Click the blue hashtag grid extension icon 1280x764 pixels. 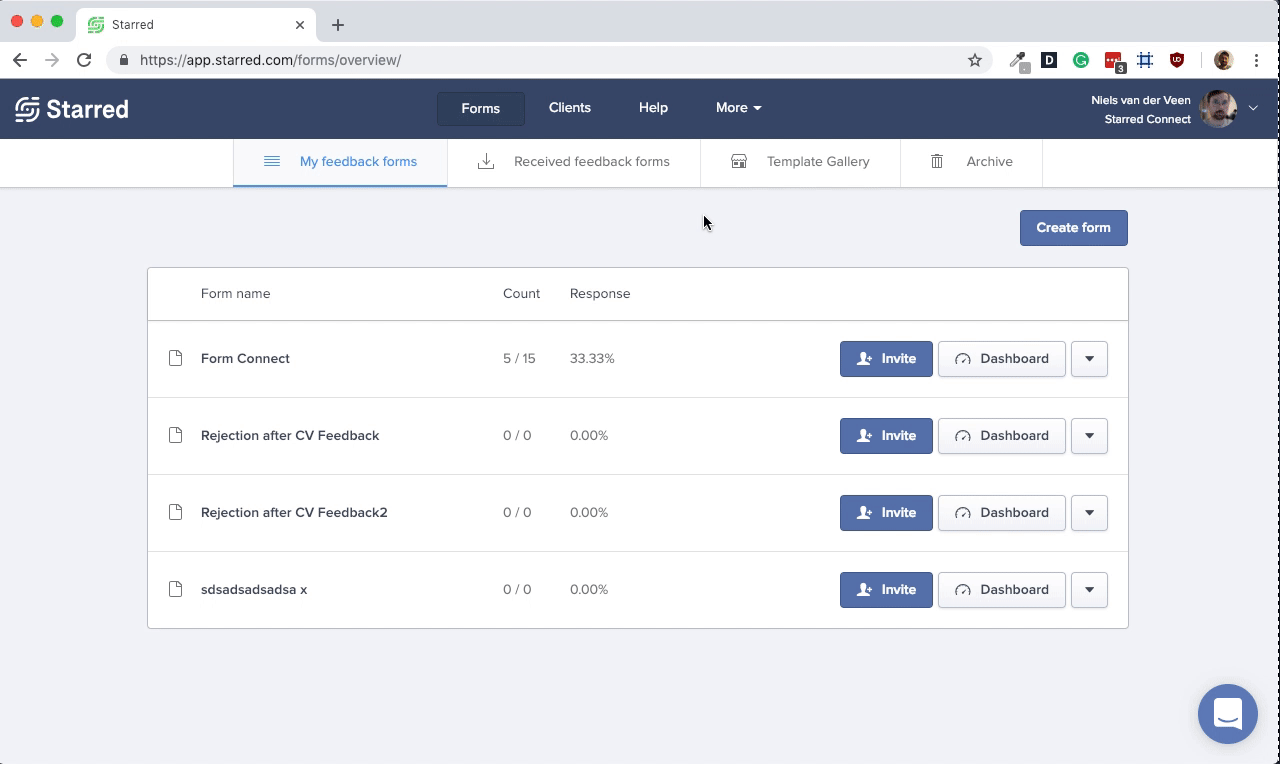1145,60
